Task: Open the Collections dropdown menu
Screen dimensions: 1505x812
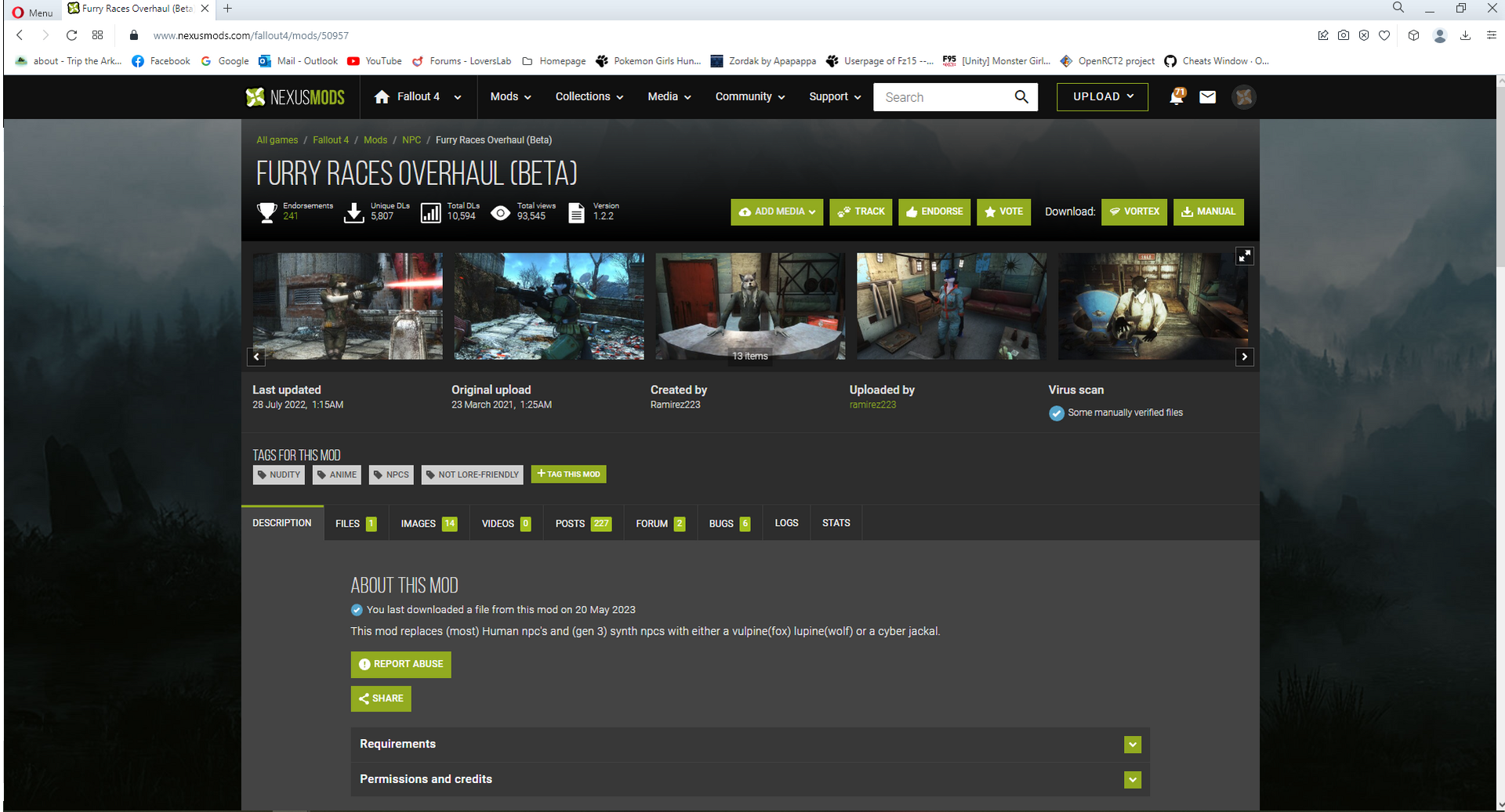Action: pyautogui.click(x=589, y=96)
